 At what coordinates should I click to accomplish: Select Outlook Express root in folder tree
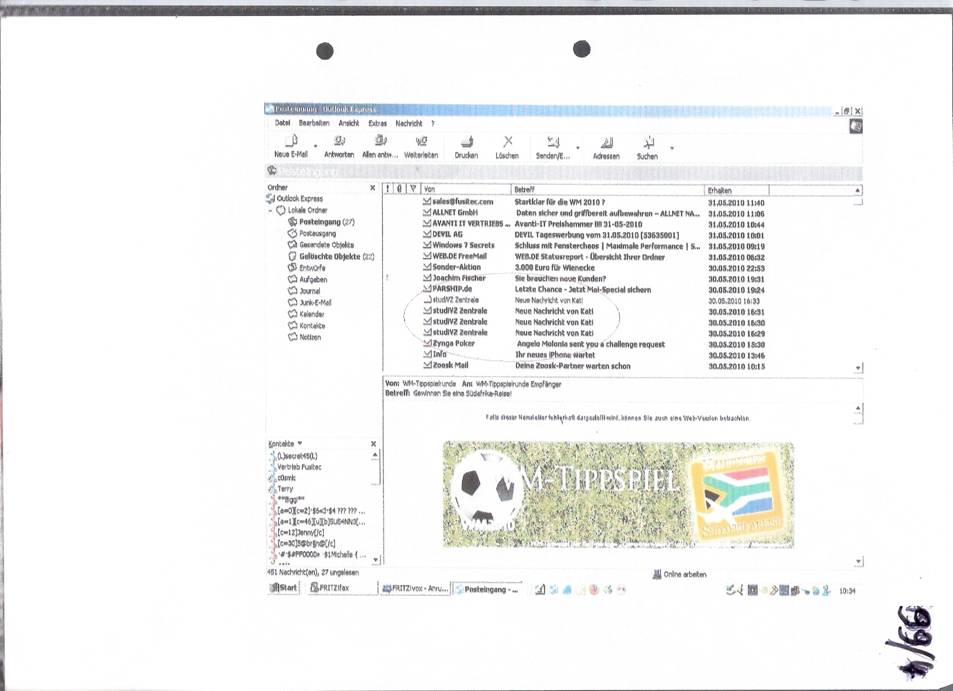(295, 199)
